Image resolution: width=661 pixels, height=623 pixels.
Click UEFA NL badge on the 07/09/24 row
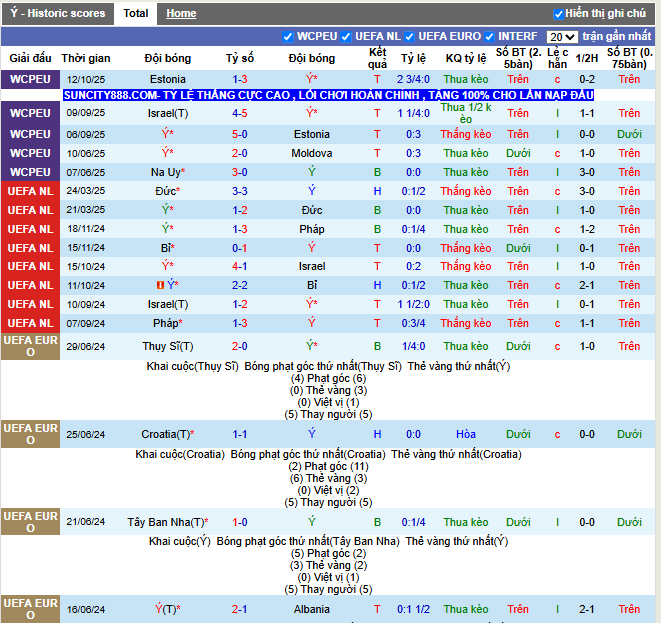[x=30, y=323]
